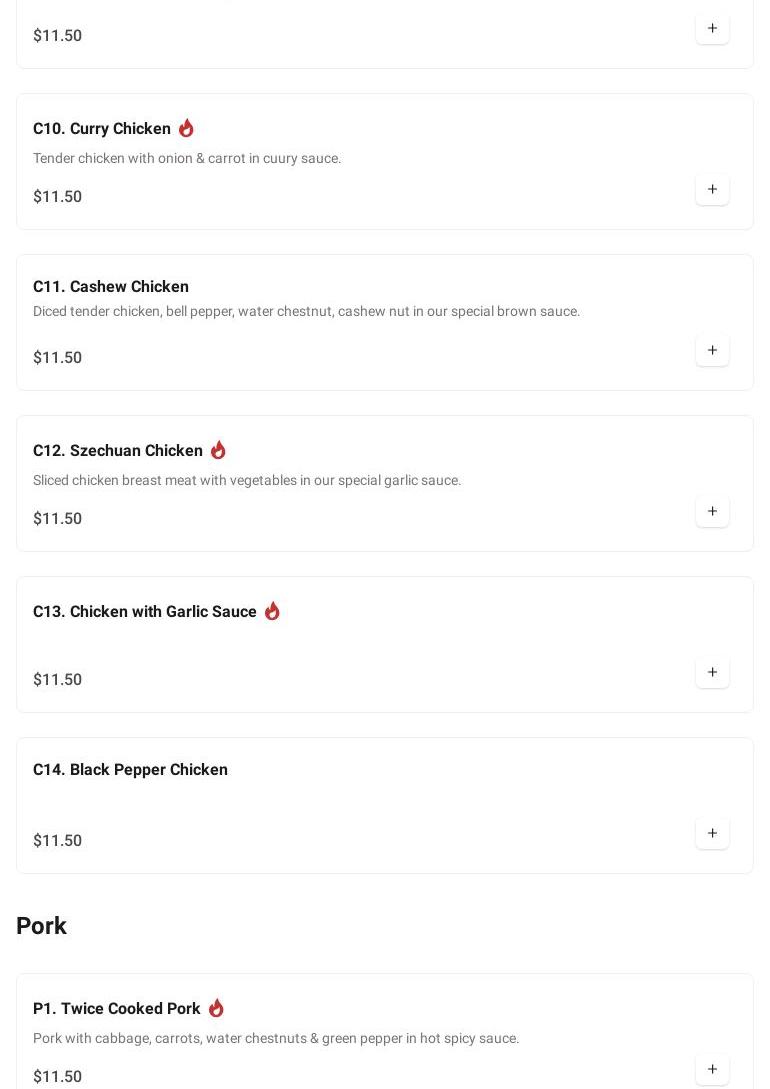This screenshot has height=1089, width=770.
Task: Click flame icon next to Garlic Sauce
Action: tap(272, 611)
